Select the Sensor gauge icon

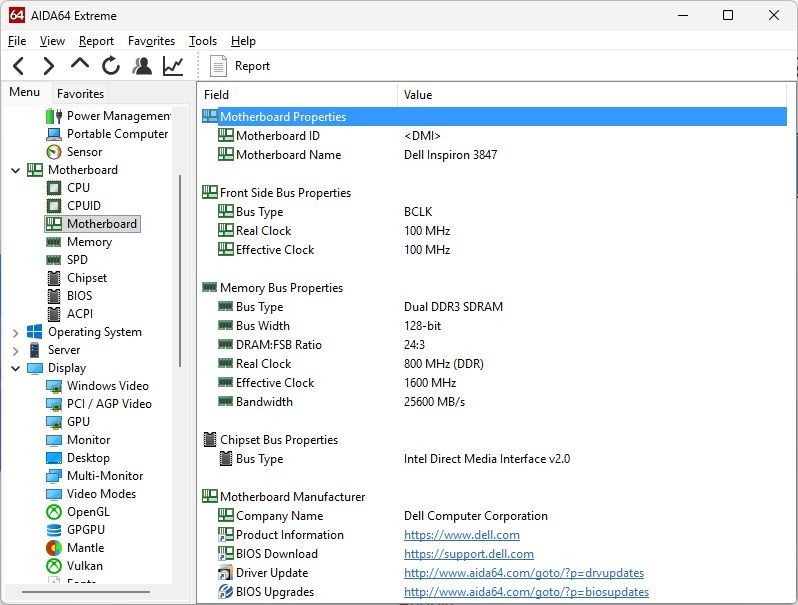(x=53, y=152)
